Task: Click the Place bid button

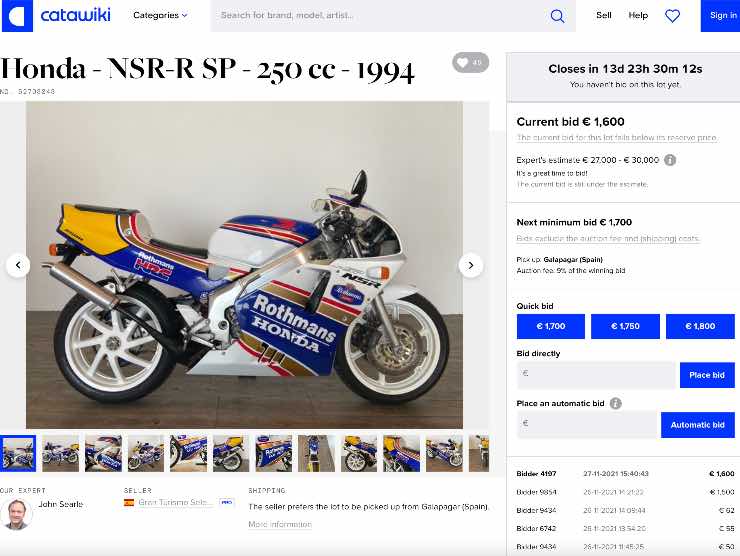Action: pyautogui.click(x=707, y=375)
